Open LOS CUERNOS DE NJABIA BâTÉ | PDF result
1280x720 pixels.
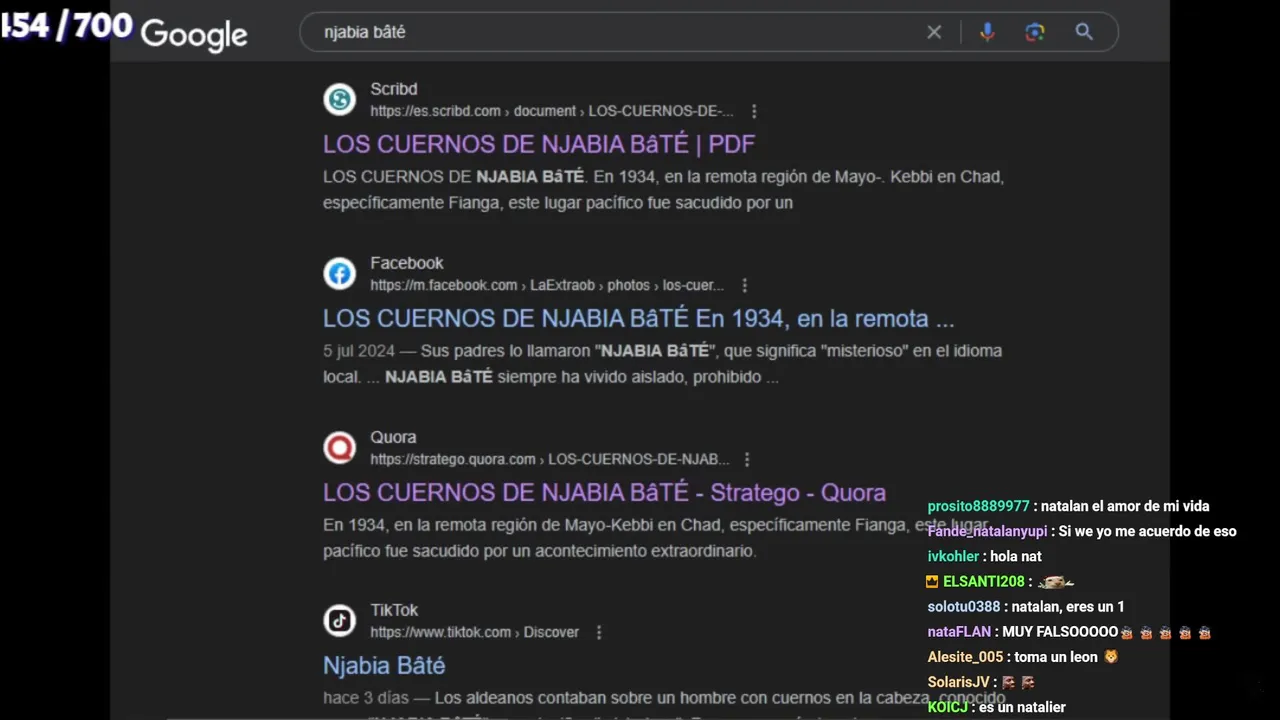(x=539, y=144)
